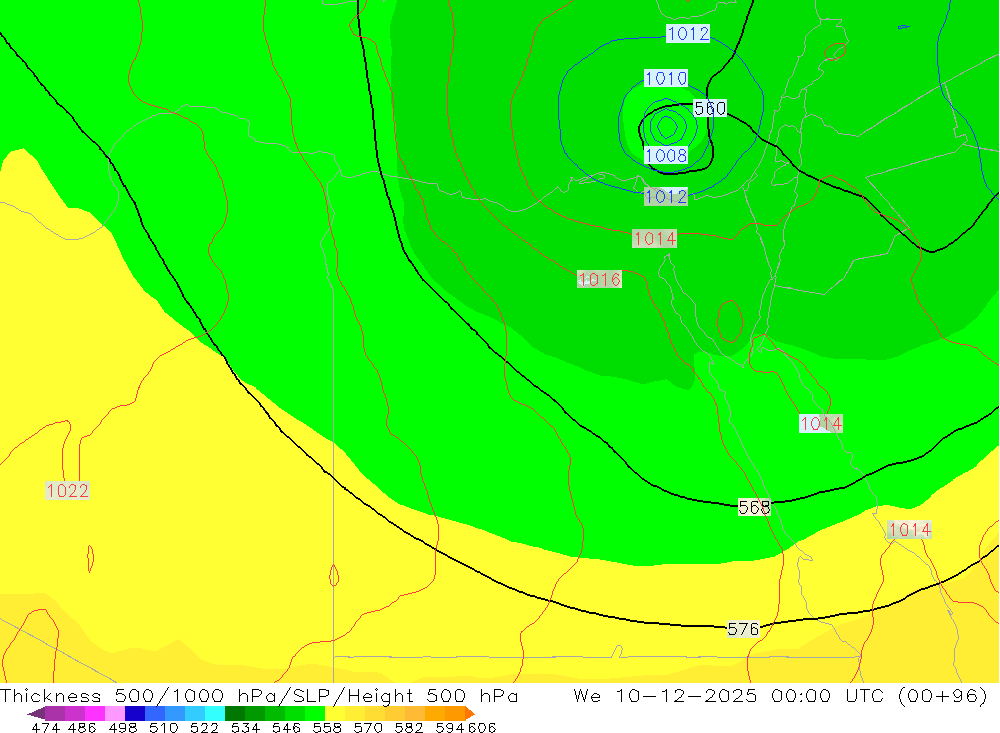1000x733 pixels.
Task: Click the 568 height contour label
Action: pos(754,507)
